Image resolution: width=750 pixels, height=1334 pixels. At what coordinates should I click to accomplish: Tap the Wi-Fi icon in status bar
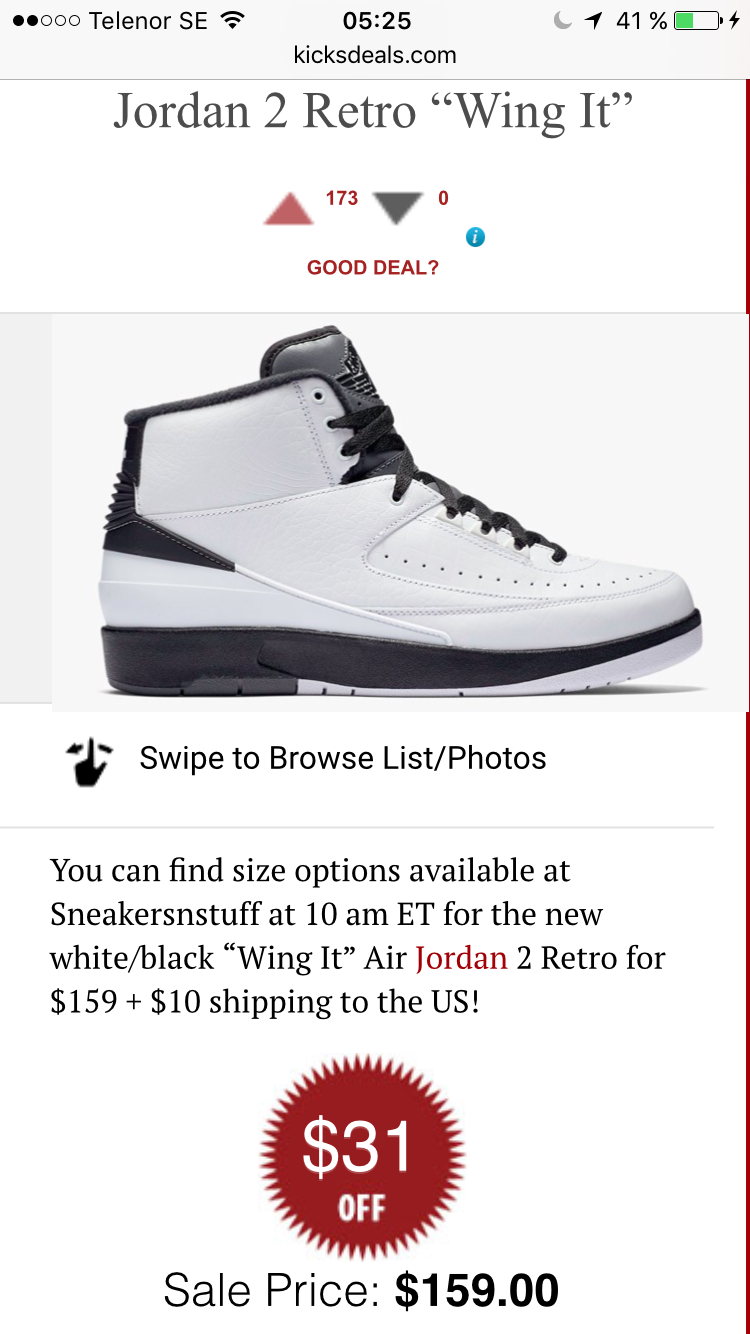tap(233, 20)
